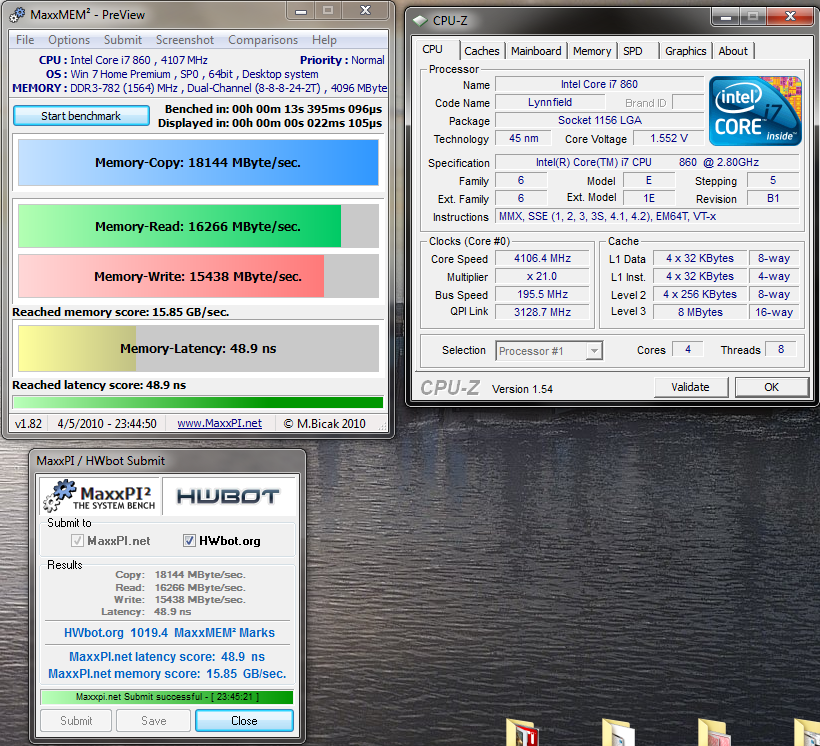Image resolution: width=820 pixels, height=746 pixels.
Task: Click the Cores value 4
Action: click(x=688, y=349)
